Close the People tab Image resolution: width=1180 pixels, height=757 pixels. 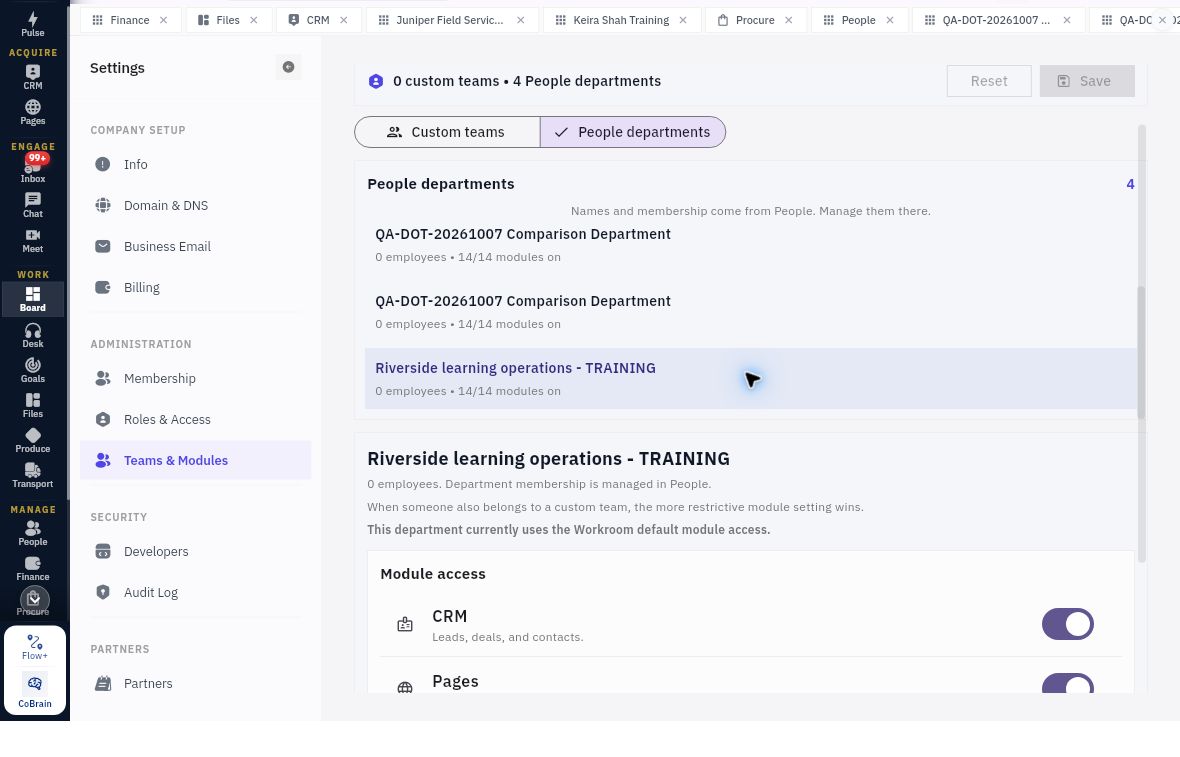point(890,20)
